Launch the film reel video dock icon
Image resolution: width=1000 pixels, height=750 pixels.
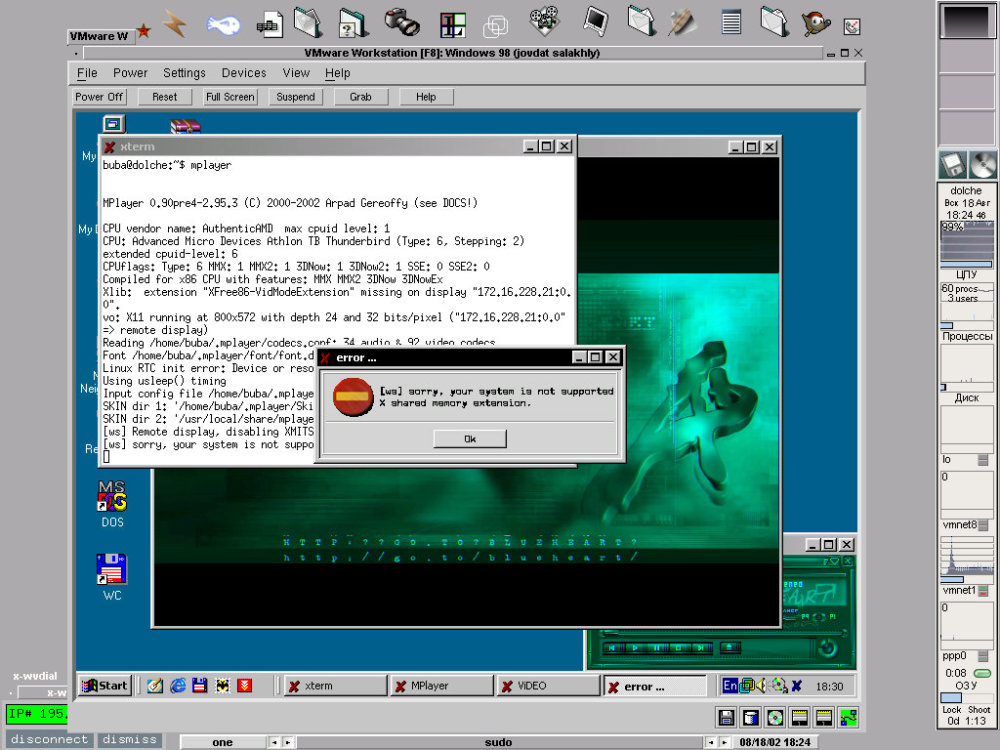coord(544,21)
